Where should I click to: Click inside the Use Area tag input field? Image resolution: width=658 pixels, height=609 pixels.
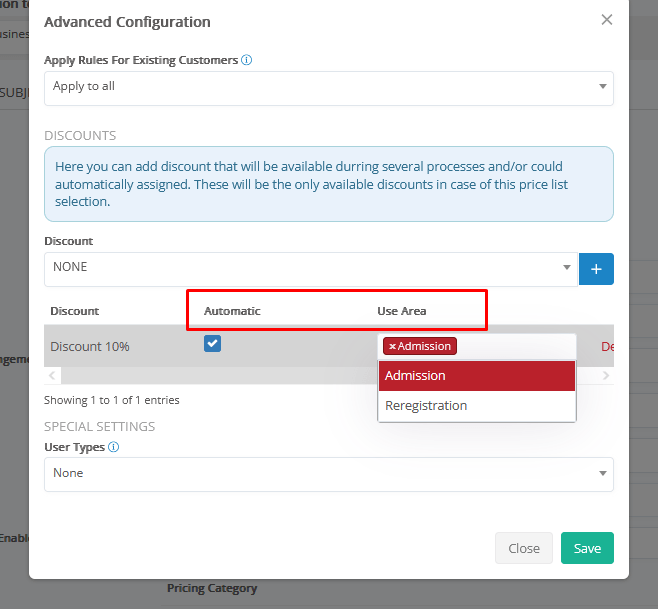tap(515, 347)
